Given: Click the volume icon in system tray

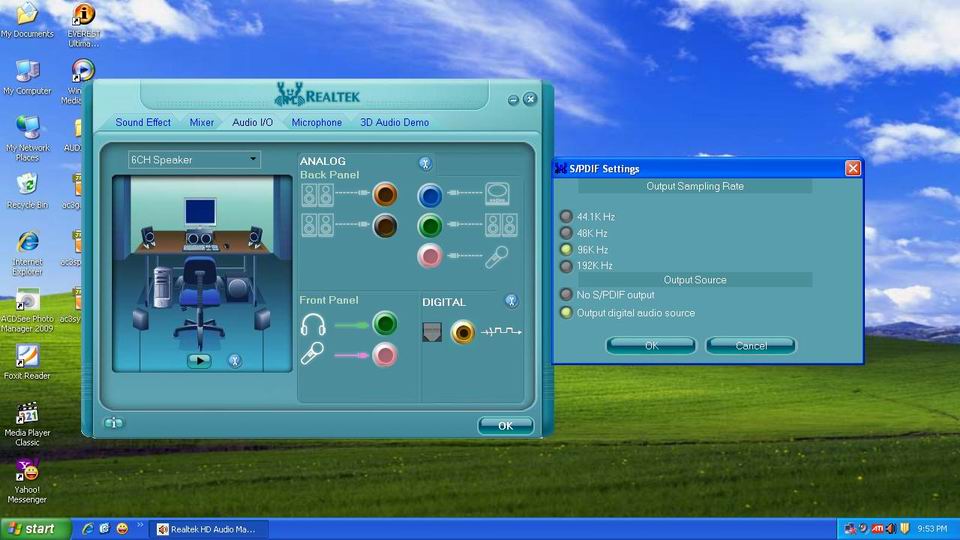Looking at the screenshot, I should 891,528.
